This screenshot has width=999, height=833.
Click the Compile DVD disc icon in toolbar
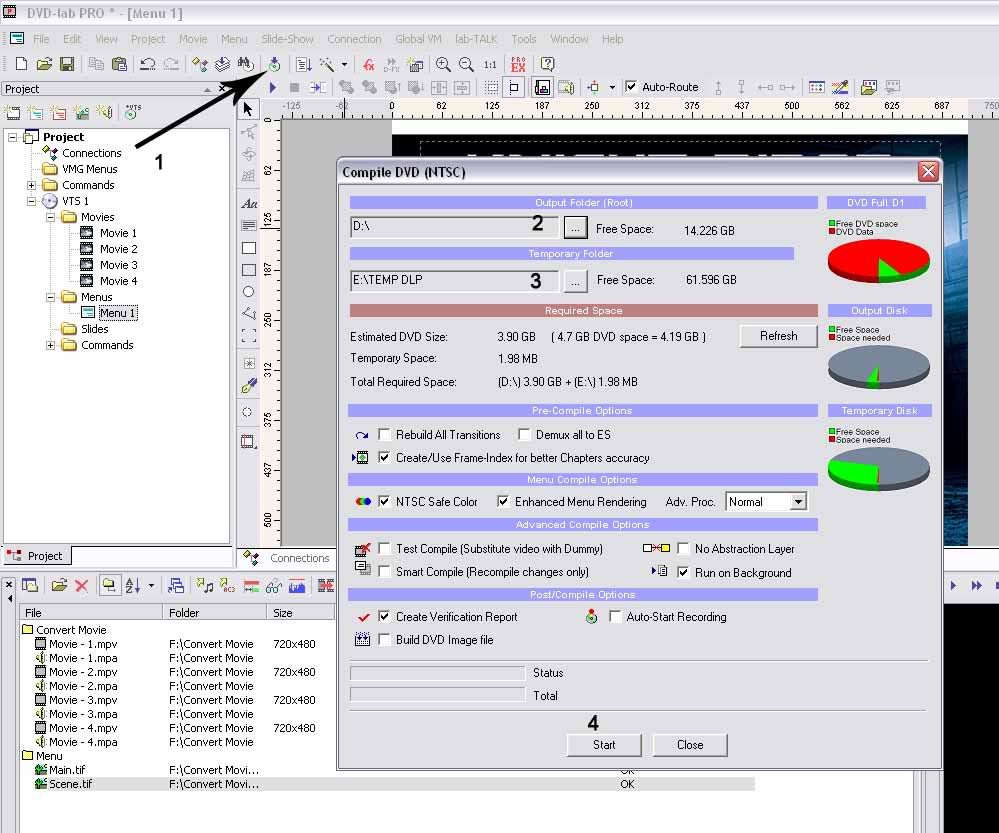click(x=274, y=64)
